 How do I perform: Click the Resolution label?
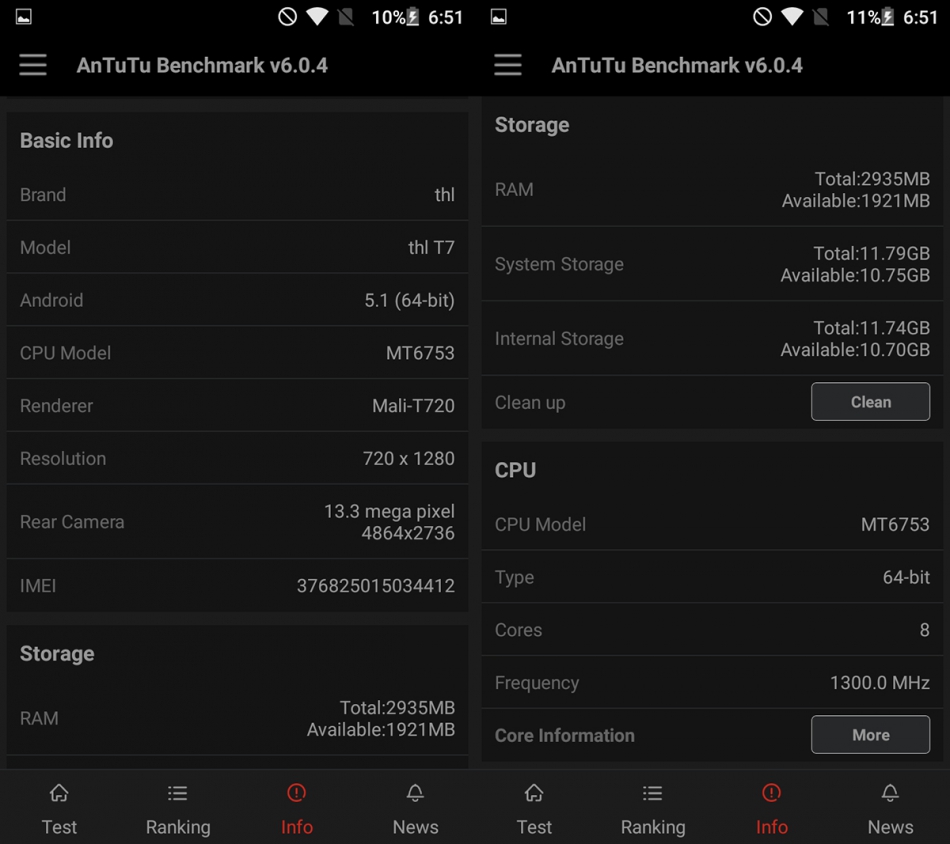(x=63, y=459)
